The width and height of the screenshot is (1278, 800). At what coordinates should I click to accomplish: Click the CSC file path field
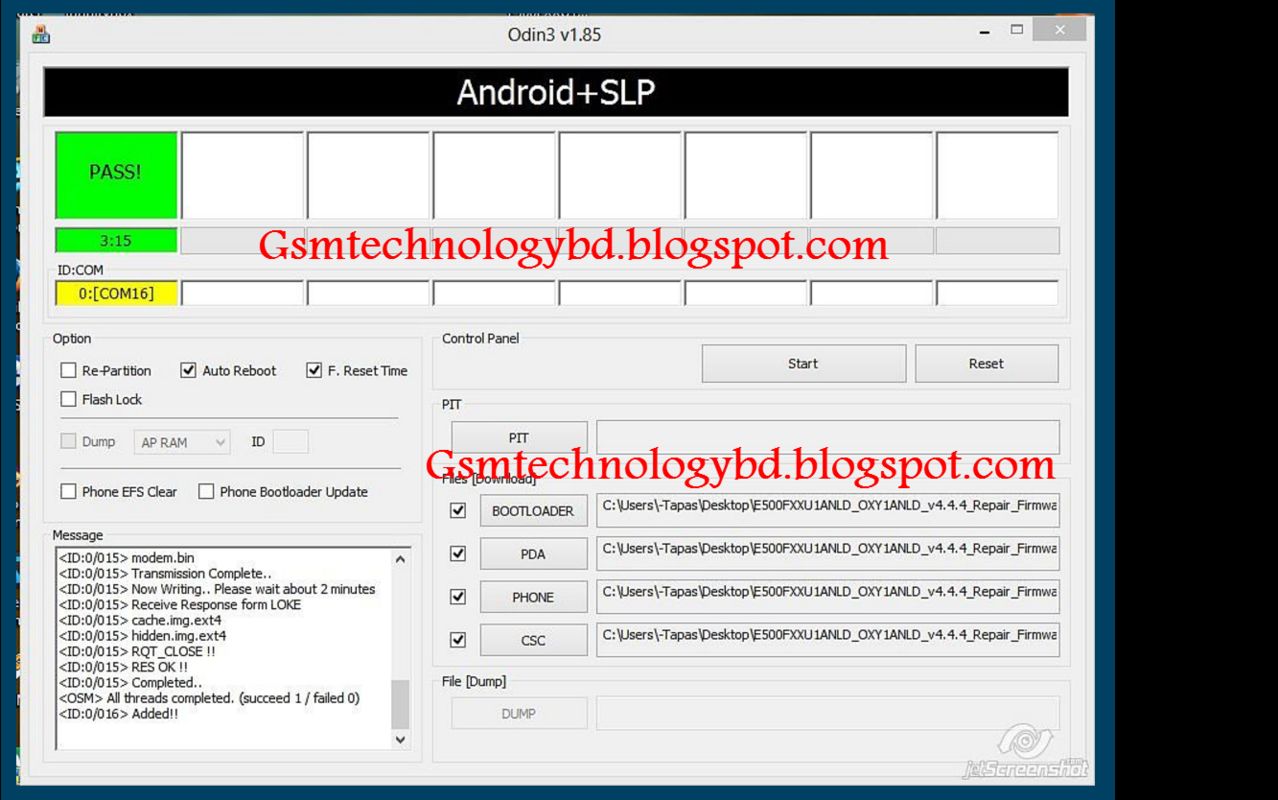pos(828,639)
